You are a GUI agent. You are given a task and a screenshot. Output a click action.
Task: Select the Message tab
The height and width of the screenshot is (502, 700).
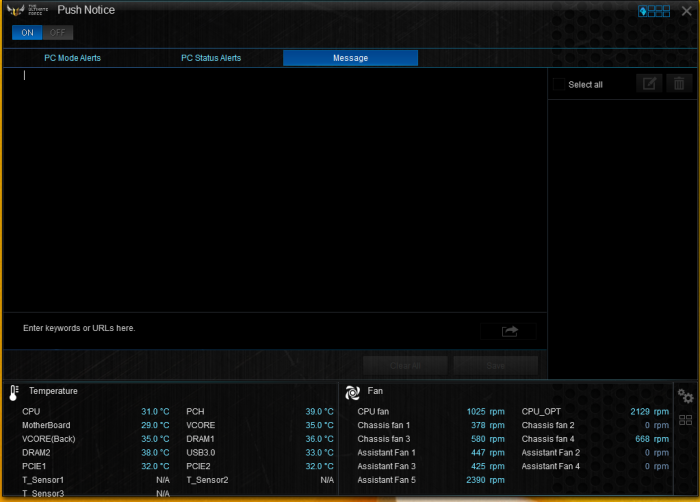point(350,58)
